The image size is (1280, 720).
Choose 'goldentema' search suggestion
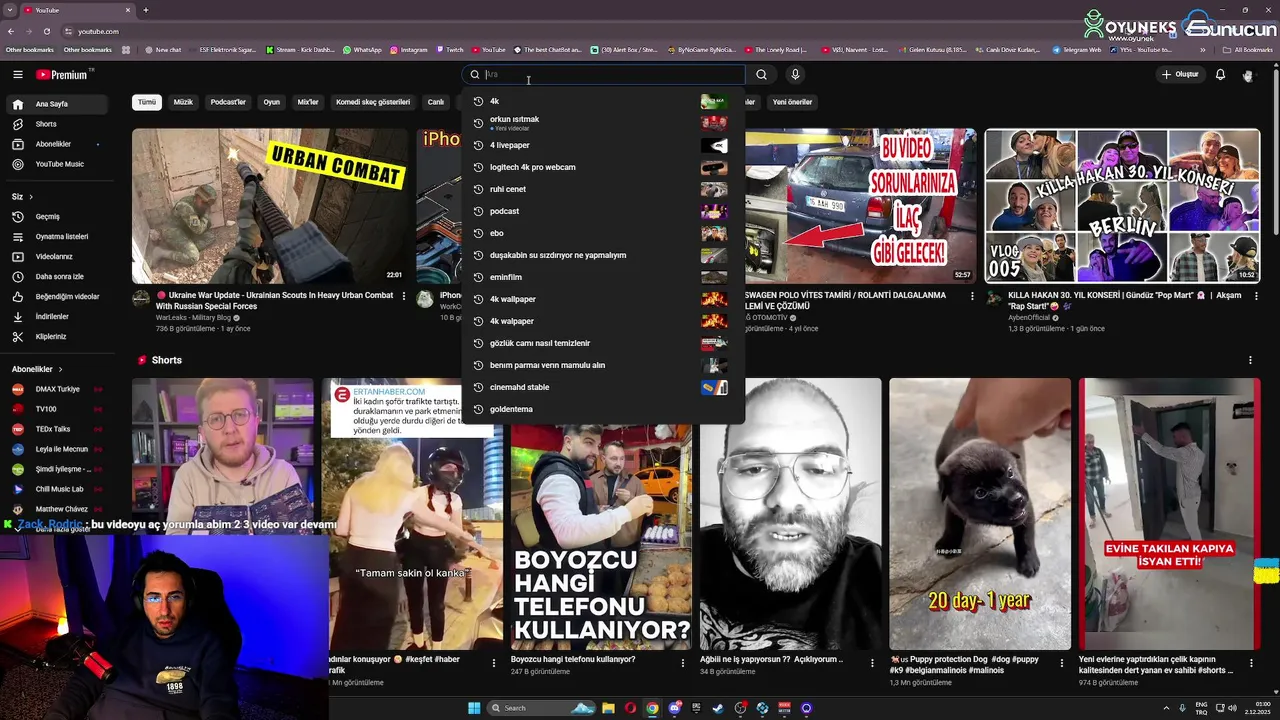603,409
